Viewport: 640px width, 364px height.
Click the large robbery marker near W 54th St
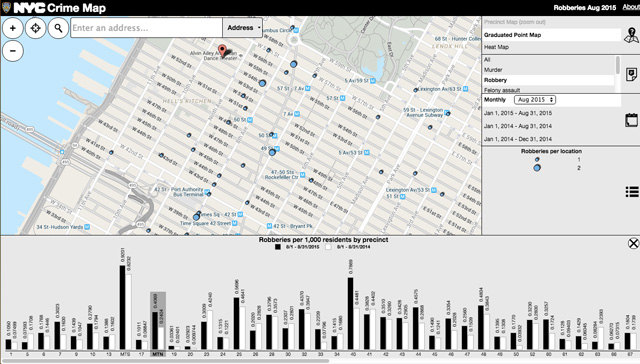(262, 83)
